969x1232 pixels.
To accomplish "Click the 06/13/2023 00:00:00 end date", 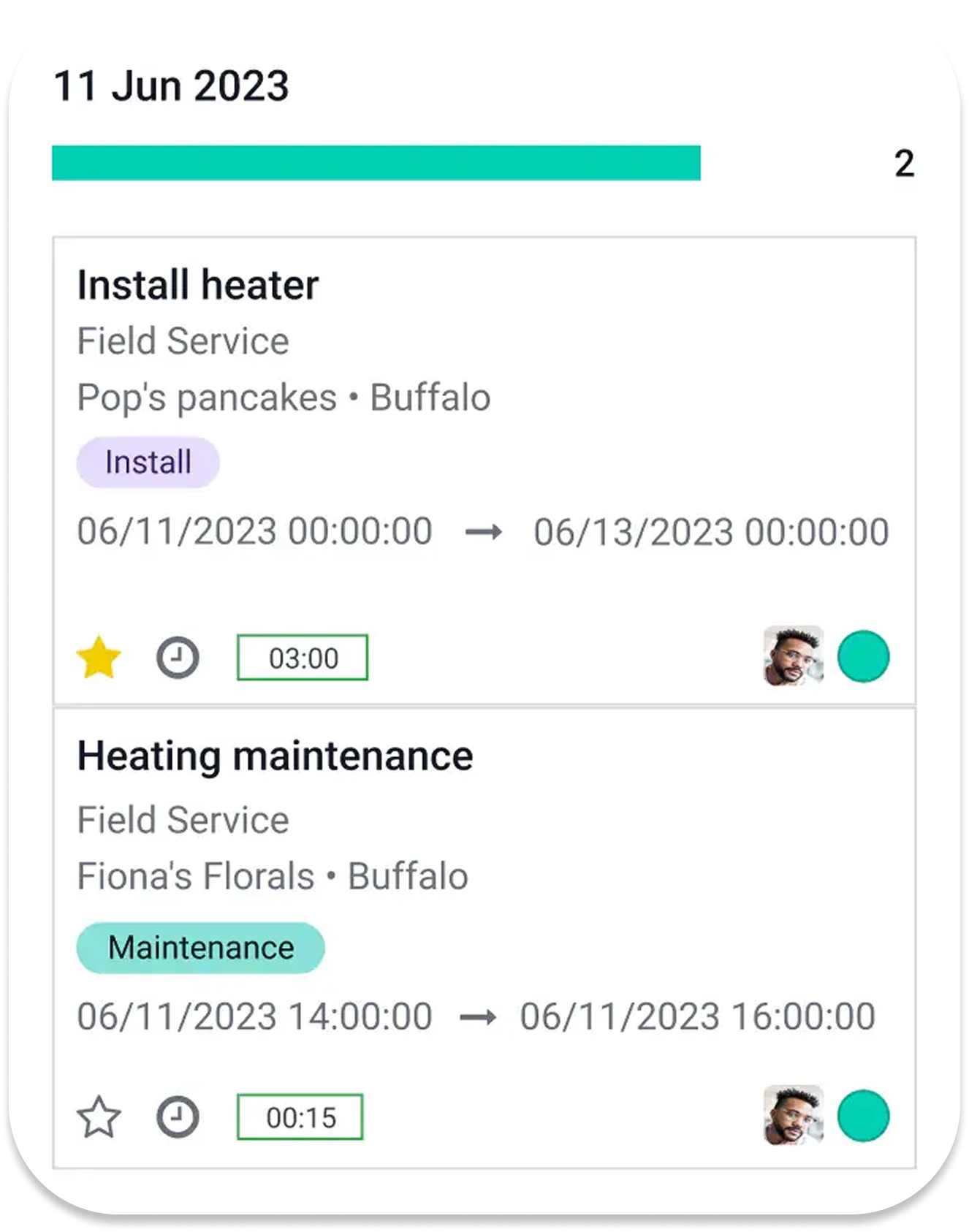I will pyautogui.click(x=711, y=531).
